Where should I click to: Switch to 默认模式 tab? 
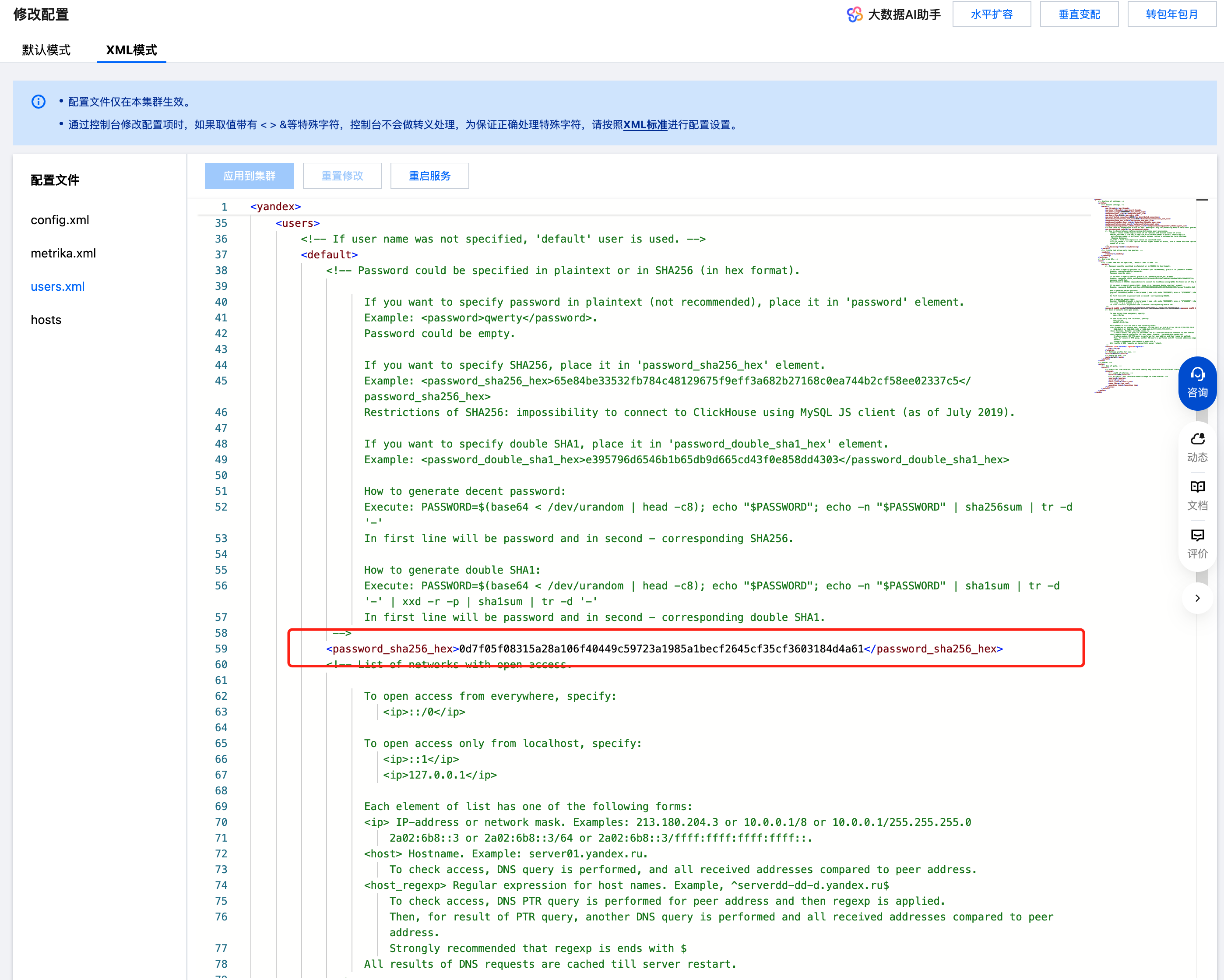click(46, 50)
